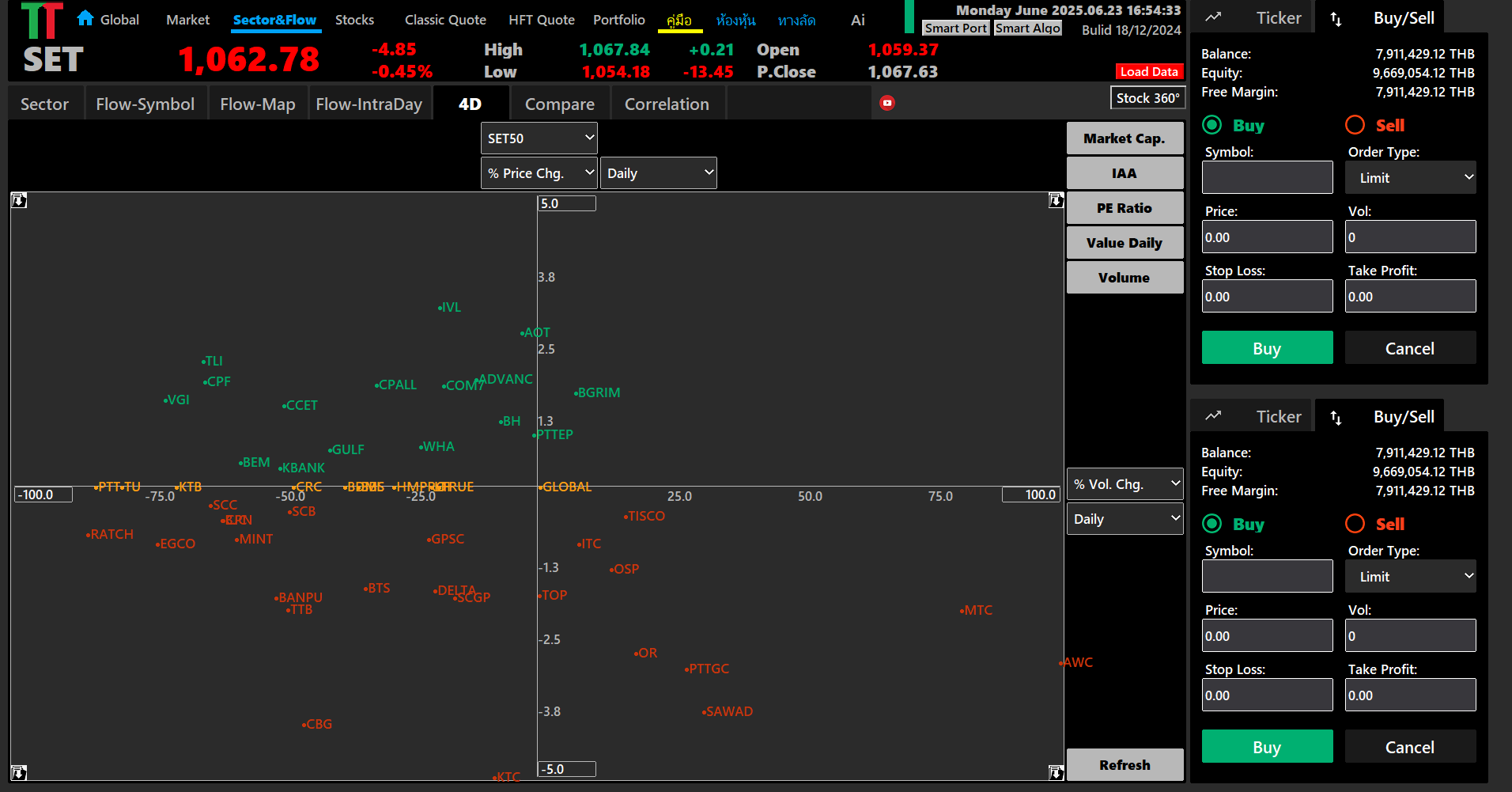Select Sell radio in lower order panel
The image size is (1512, 792).
[x=1355, y=524]
